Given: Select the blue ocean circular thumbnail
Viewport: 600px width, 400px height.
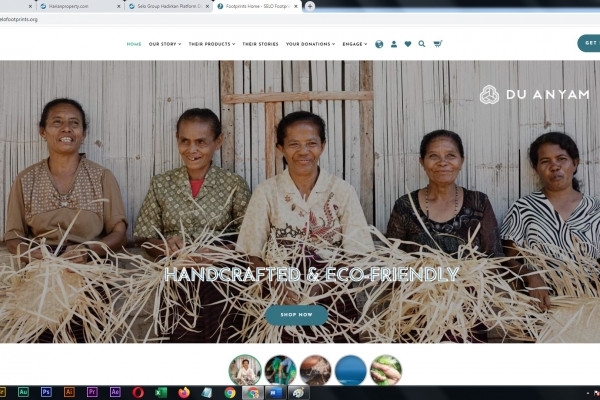Looking at the screenshot, I should point(350,370).
